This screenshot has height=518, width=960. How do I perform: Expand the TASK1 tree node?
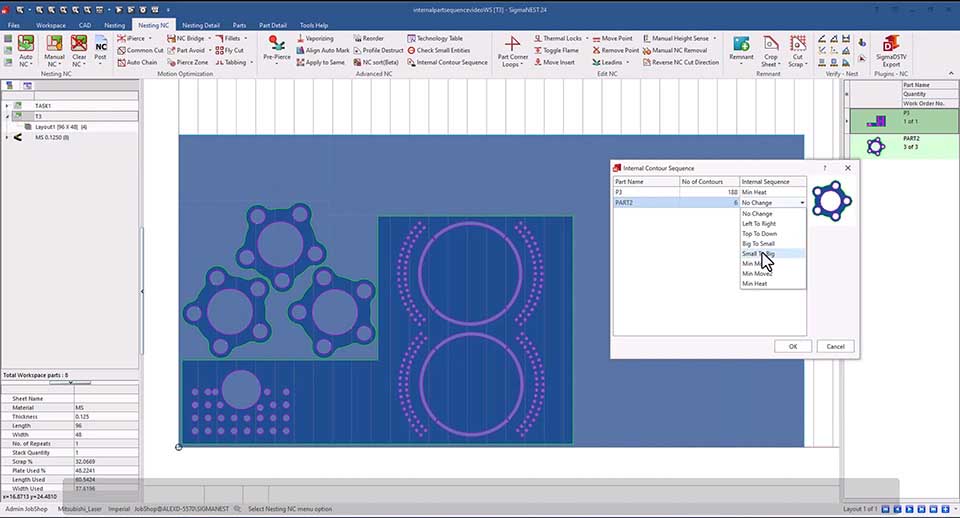[x=7, y=105]
